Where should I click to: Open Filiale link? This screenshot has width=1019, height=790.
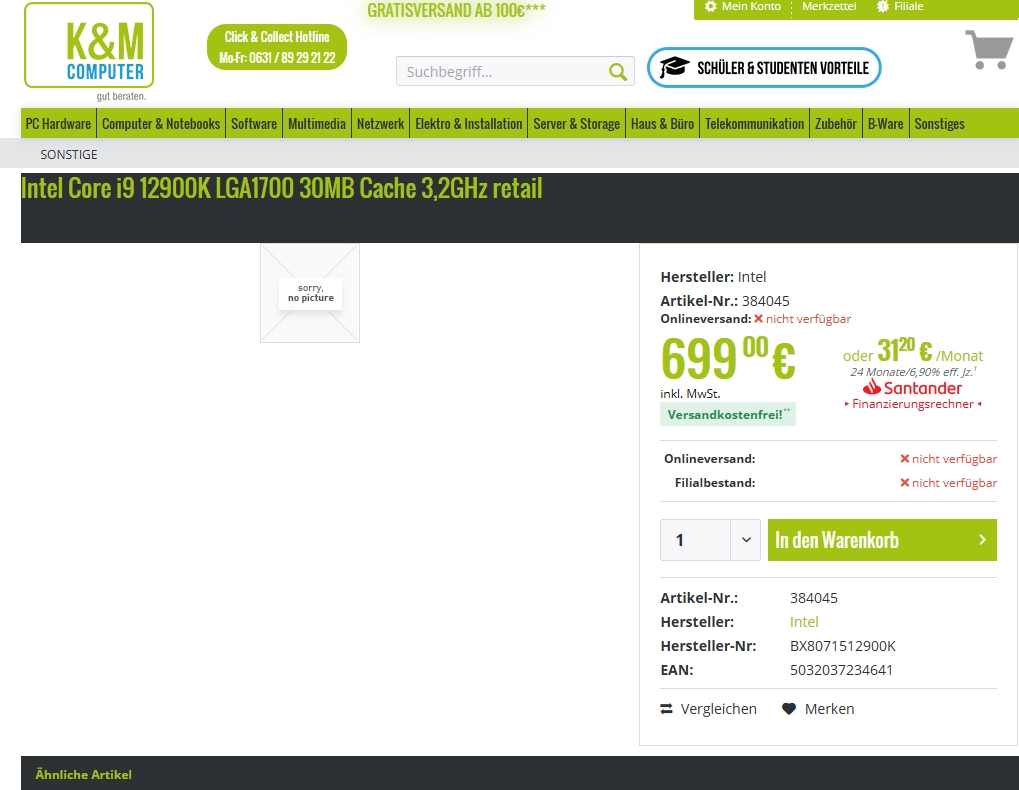pos(909,6)
